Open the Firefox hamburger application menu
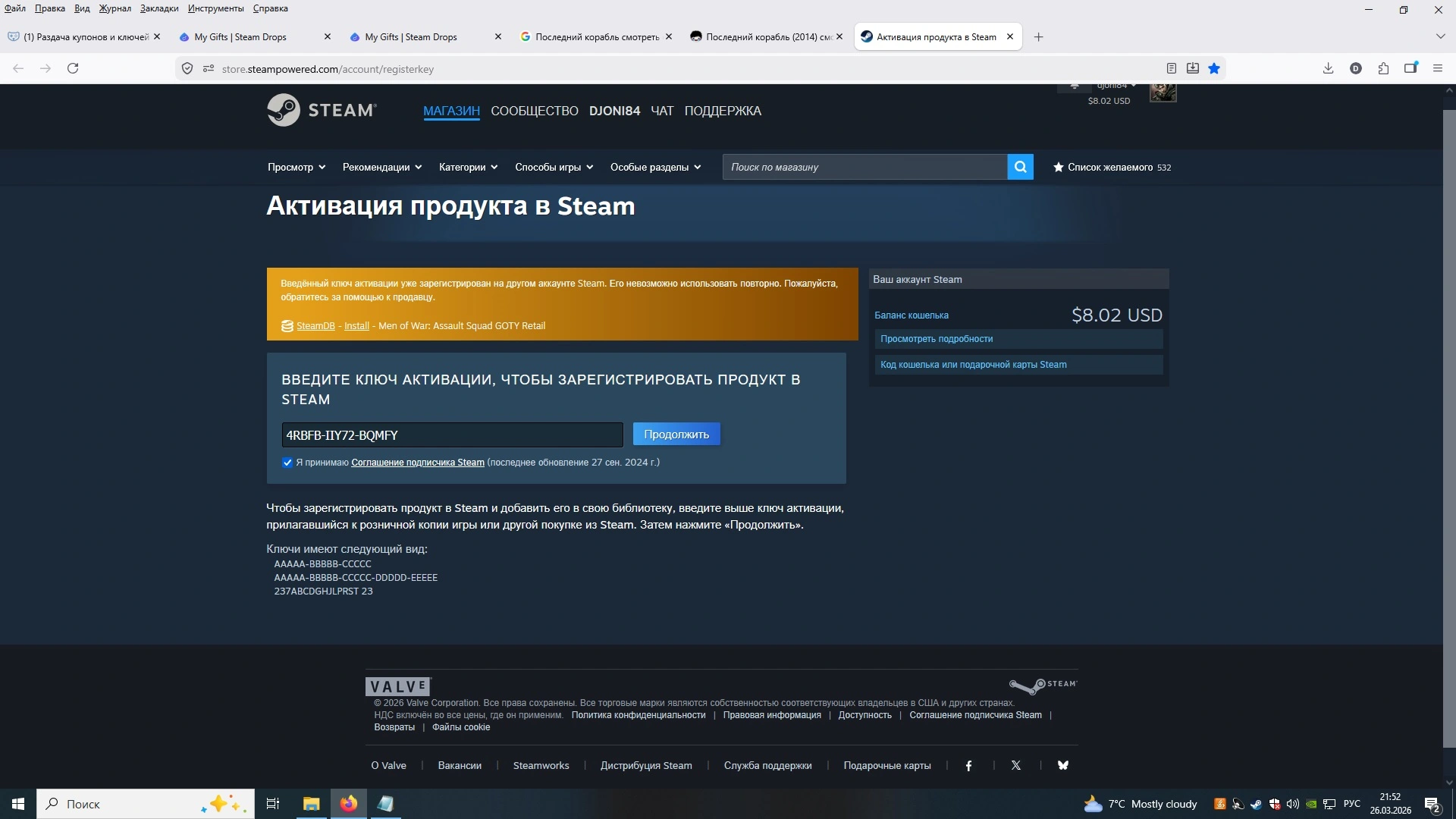The image size is (1456, 819). pos(1438,68)
